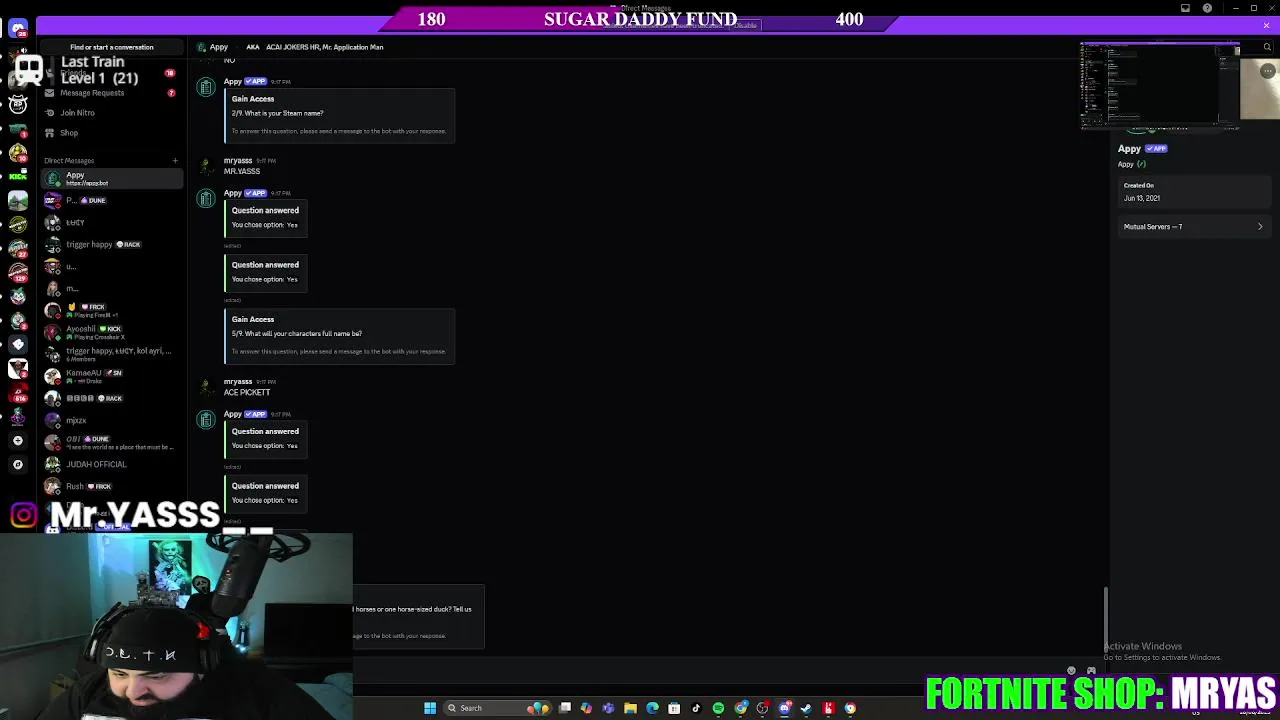The image size is (1280, 720).
Task: Open the Rush direct message
Action: [x=110, y=486]
